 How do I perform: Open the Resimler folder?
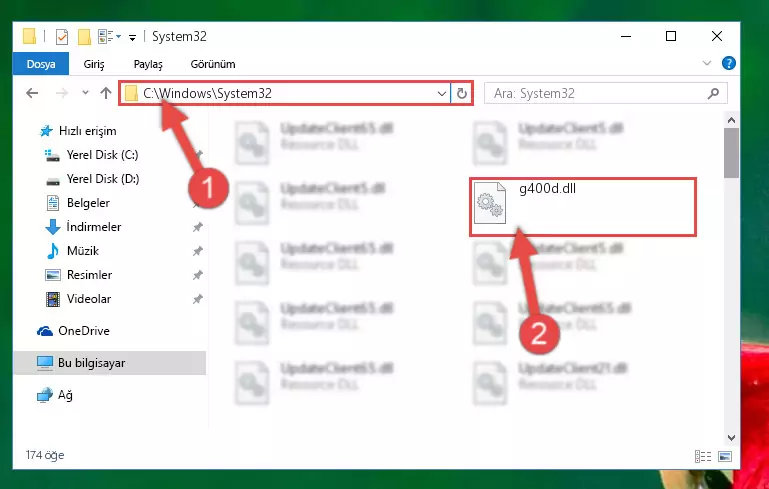click(89, 275)
